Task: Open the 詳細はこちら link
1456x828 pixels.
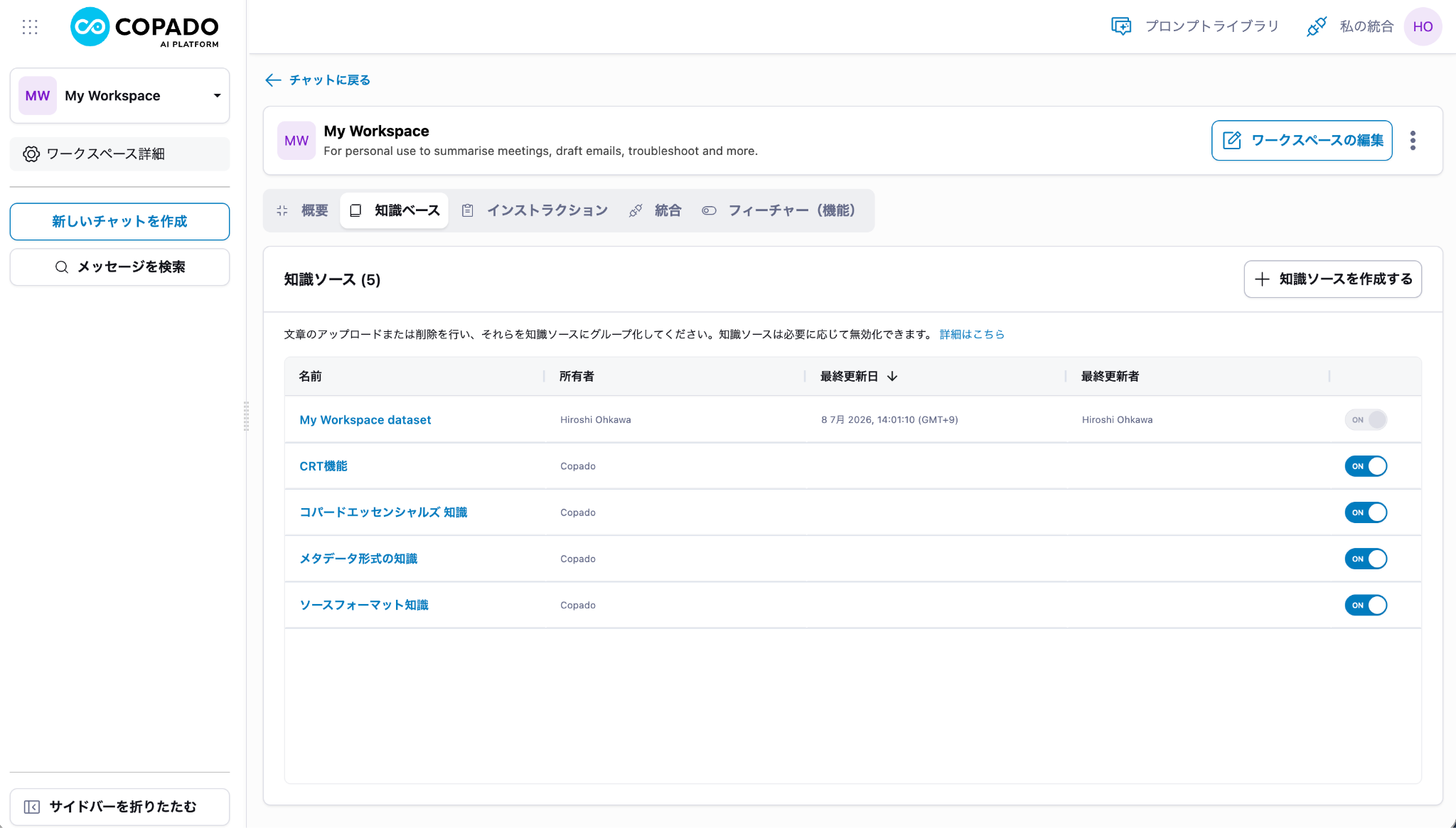Action: (972, 334)
